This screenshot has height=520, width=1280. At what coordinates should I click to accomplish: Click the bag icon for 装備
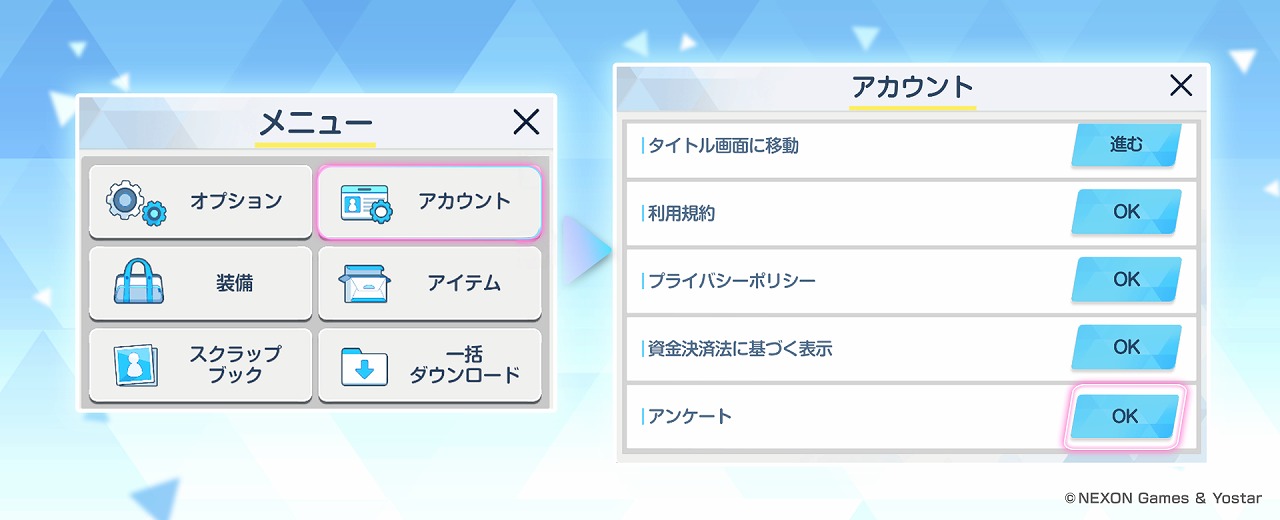click(137, 283)
